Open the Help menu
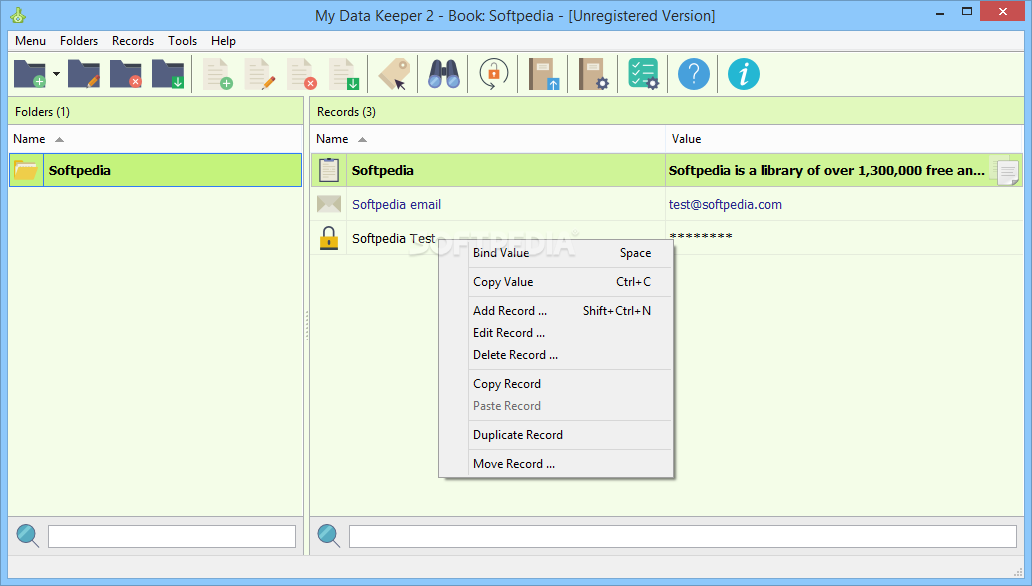1032x586 pixels. [223, 41]
